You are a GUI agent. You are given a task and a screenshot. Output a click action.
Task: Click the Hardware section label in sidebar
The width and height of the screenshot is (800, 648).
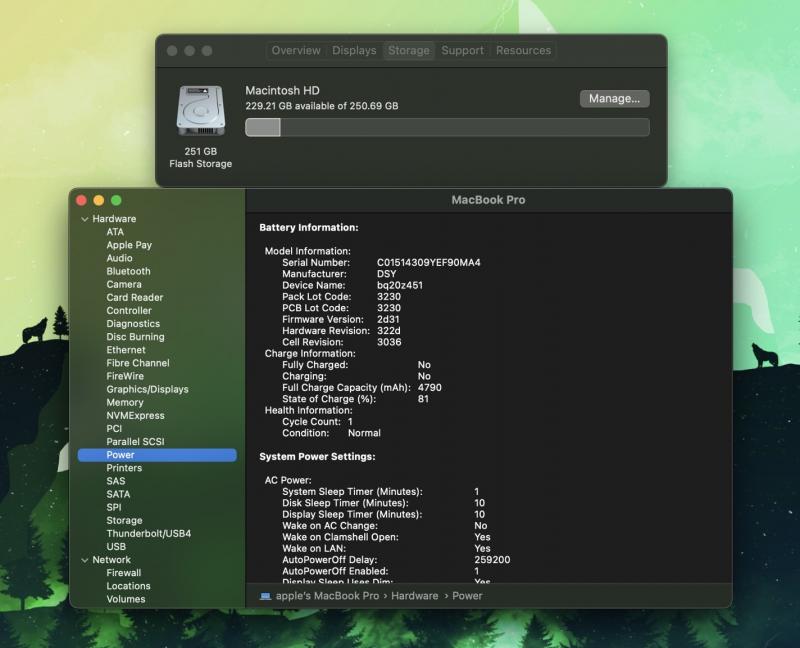coord(114,219)
